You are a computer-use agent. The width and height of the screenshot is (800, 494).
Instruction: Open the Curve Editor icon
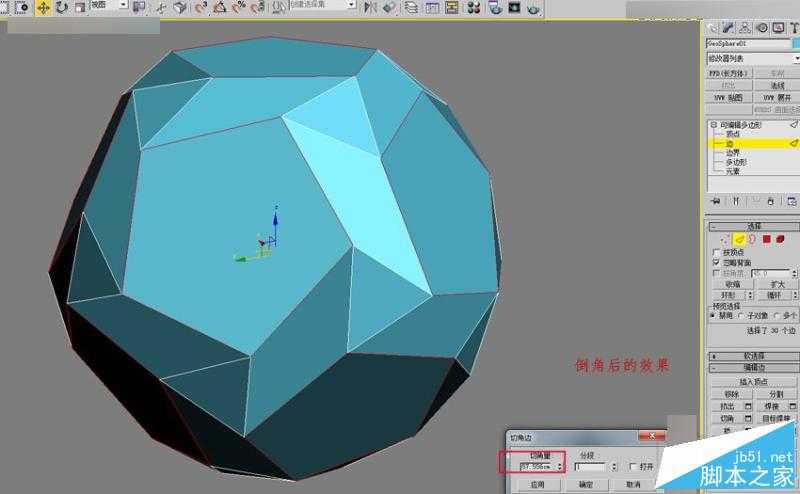pos(432,7)
